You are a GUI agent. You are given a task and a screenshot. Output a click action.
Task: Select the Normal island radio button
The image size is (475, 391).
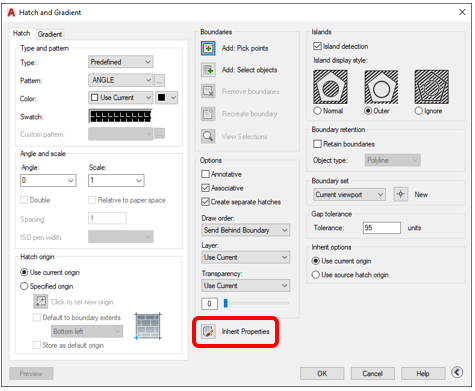coord(317,111)
